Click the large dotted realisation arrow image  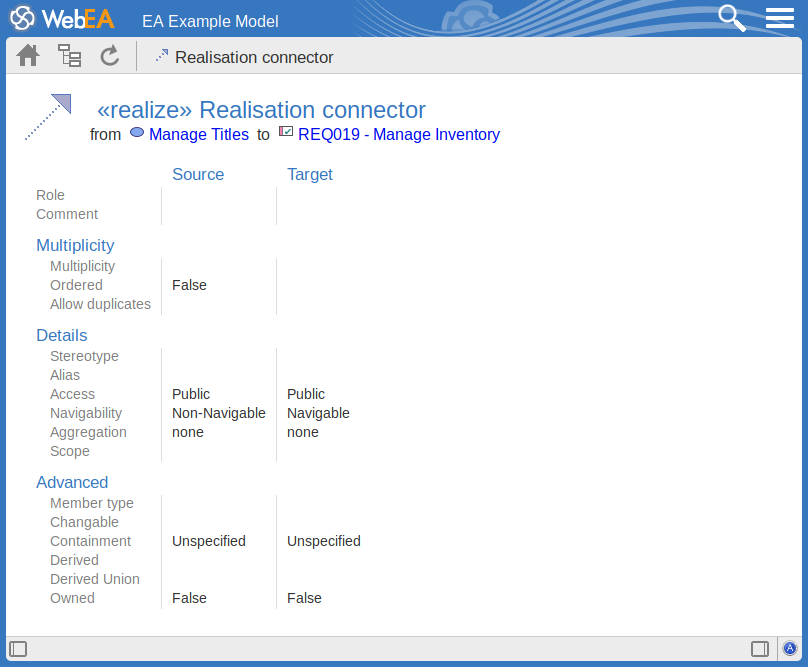coord(48,117)
